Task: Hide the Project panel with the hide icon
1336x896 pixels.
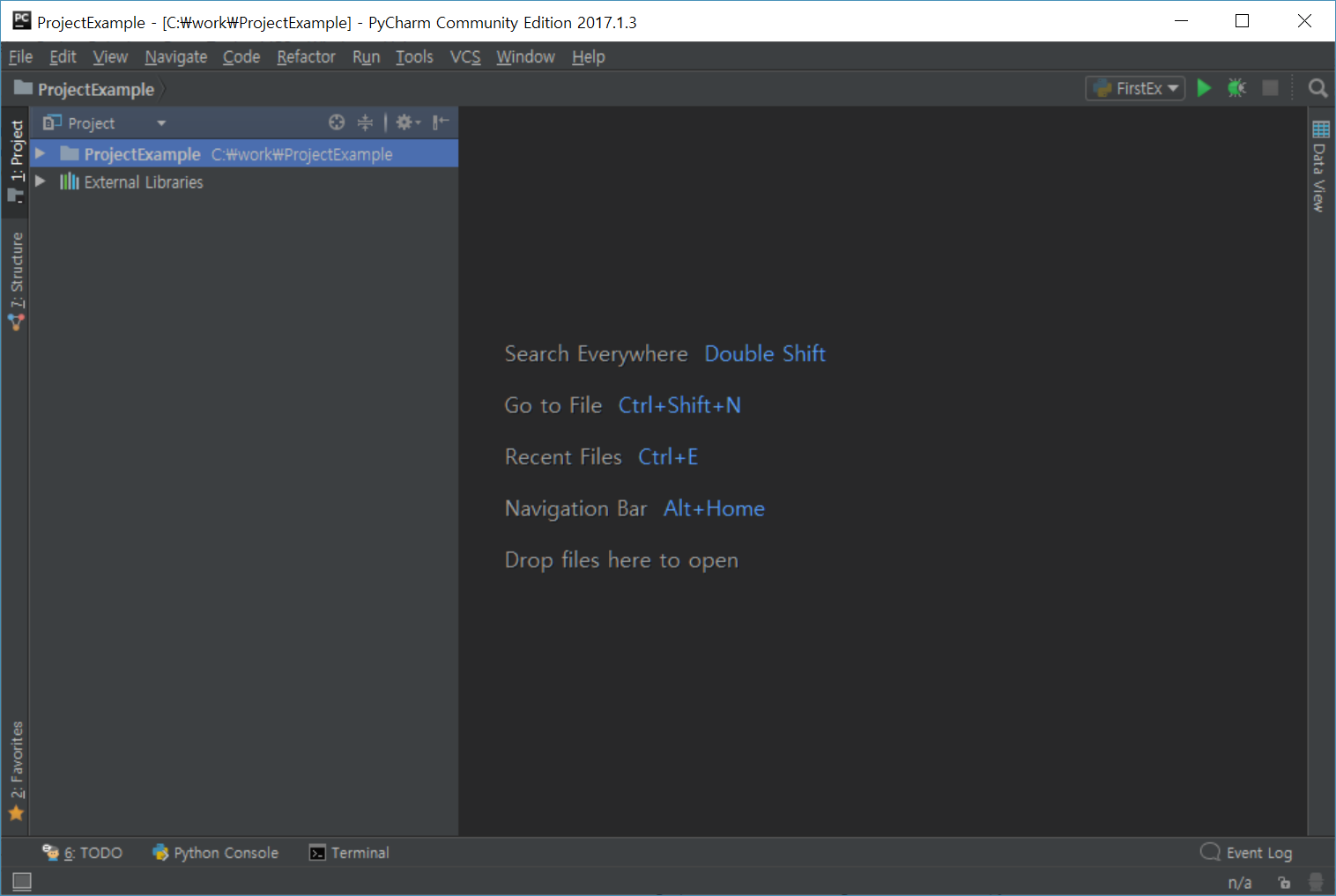Action: pos(441,122)
